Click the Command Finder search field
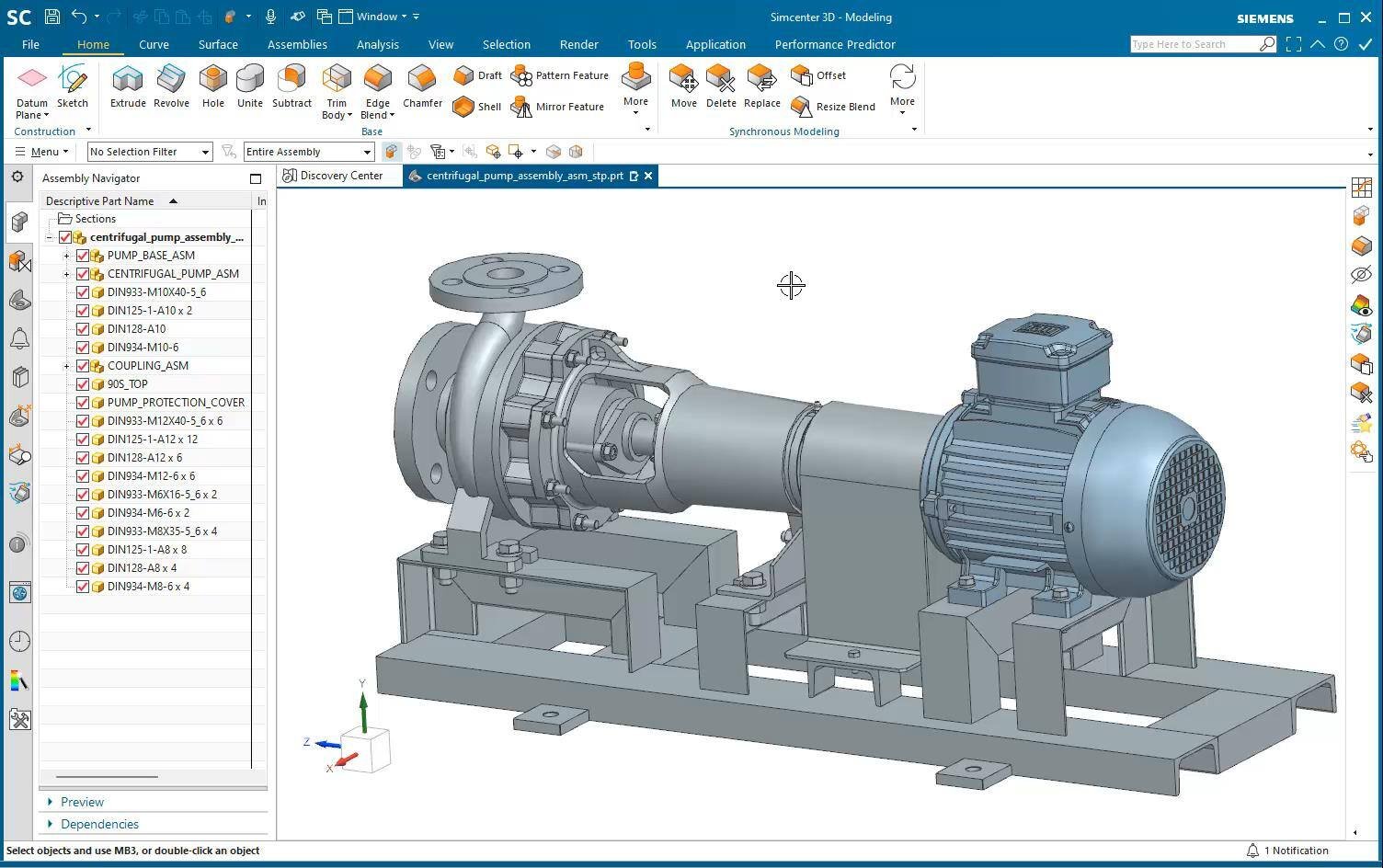 coord(1194,44)
